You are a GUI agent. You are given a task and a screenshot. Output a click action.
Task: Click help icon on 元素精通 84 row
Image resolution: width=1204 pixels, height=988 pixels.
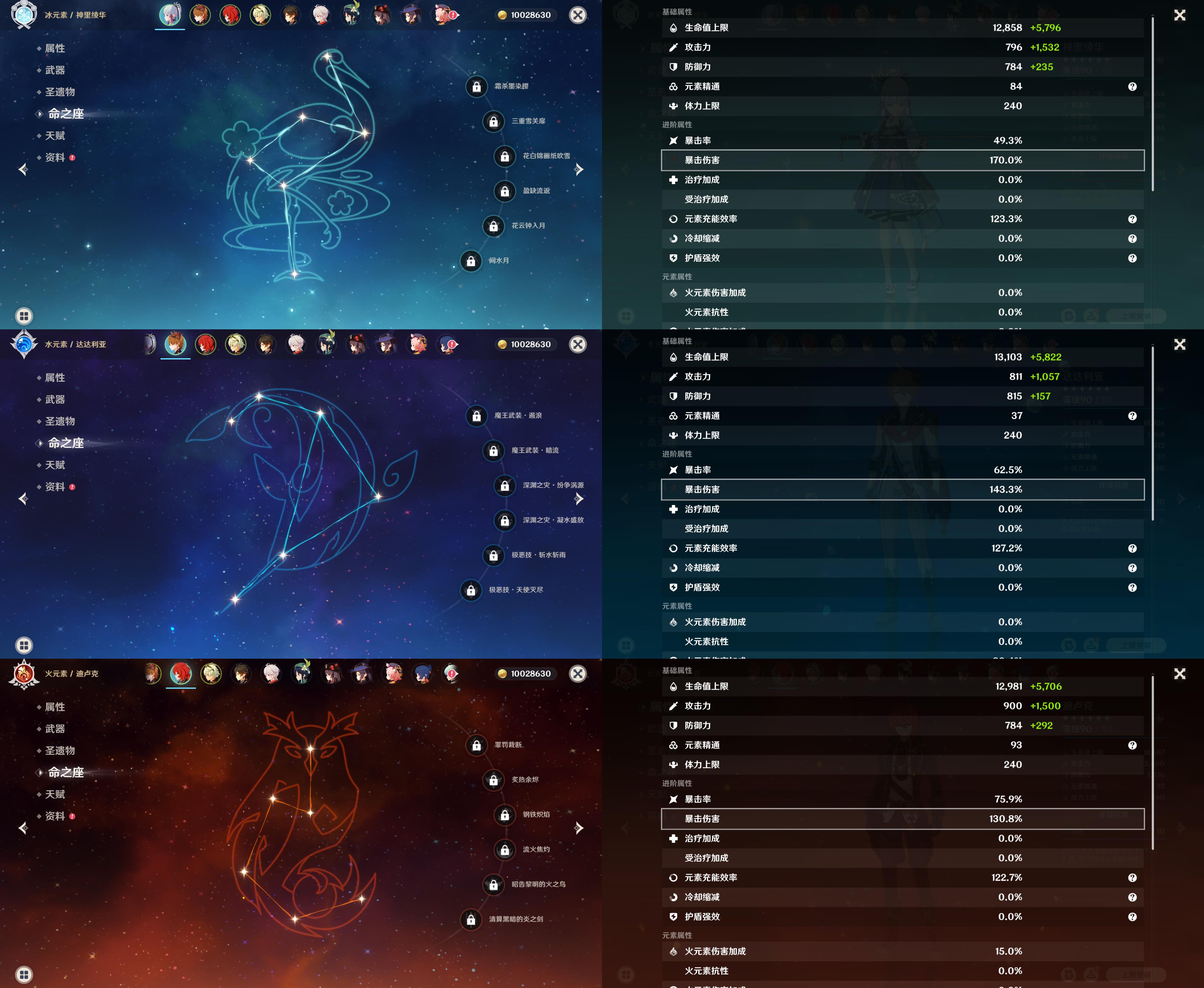[x=1132, y=87]
